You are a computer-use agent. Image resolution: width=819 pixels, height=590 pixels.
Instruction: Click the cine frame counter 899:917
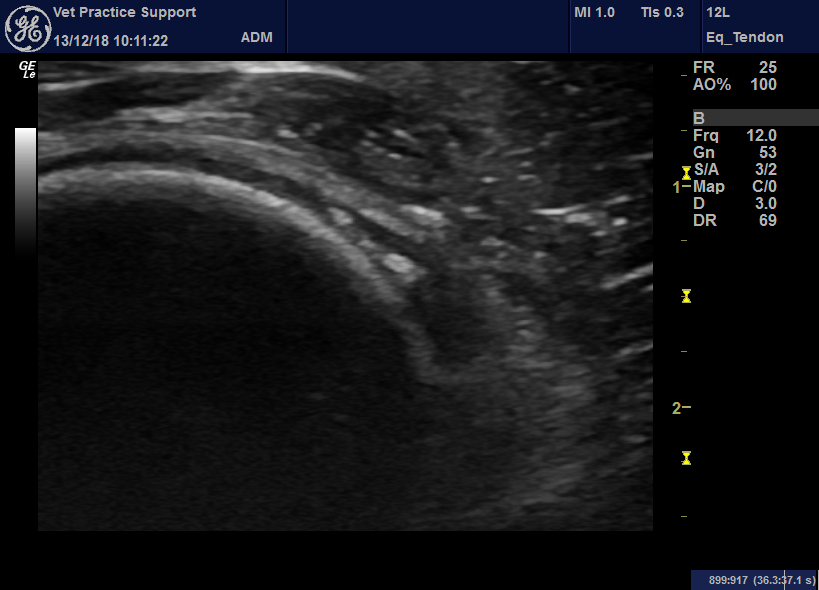[728, 580]
